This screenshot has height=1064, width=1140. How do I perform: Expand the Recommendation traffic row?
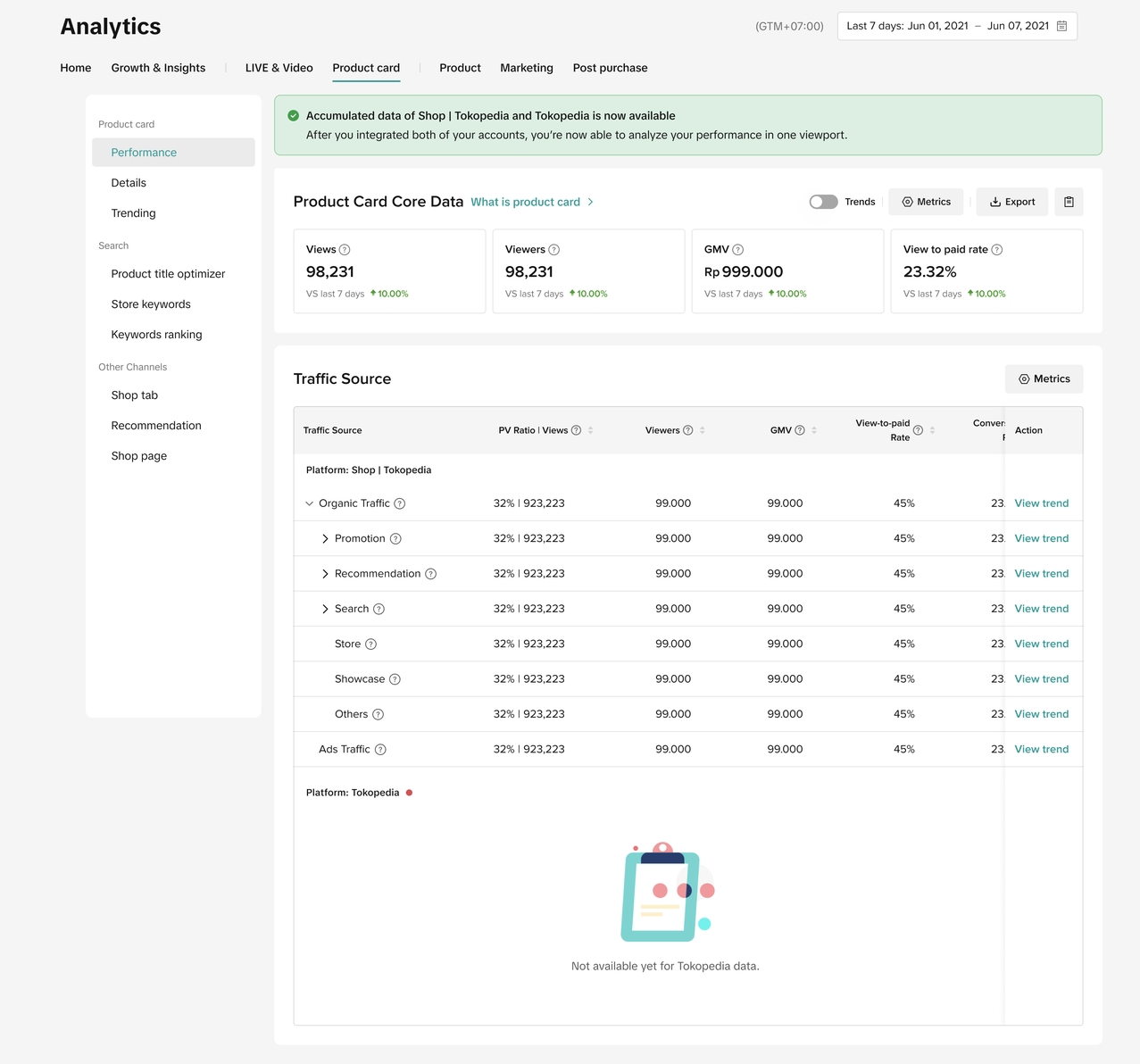[x=325, y=574]
